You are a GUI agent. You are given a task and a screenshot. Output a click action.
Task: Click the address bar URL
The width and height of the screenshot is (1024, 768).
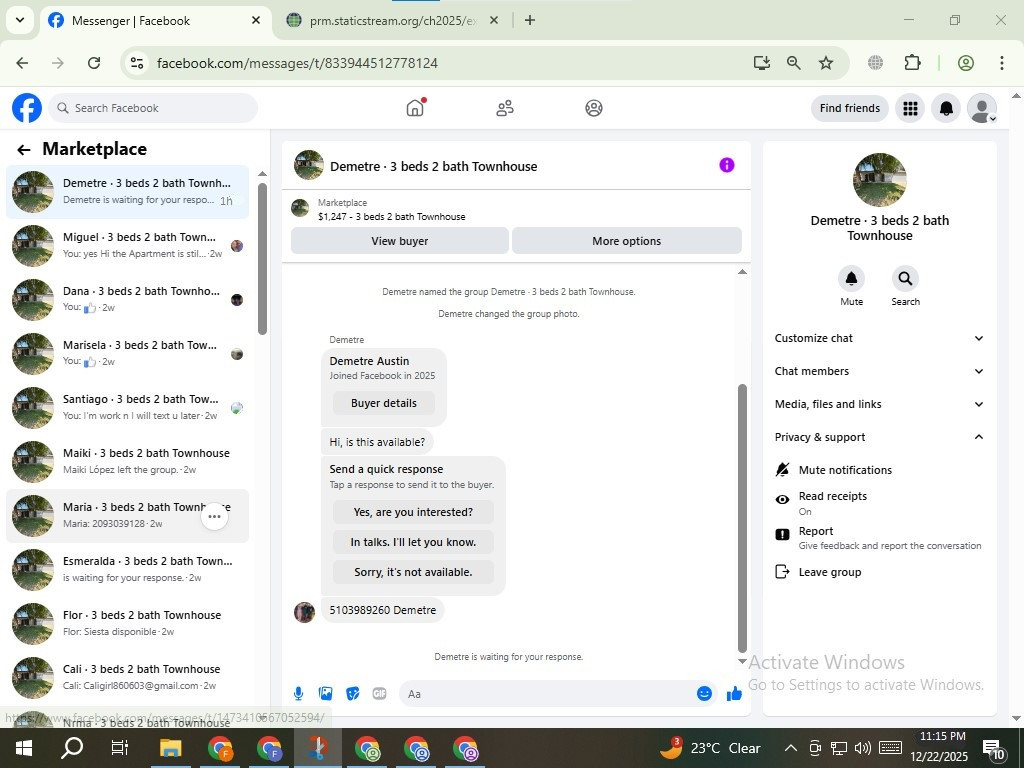[297, 63]
